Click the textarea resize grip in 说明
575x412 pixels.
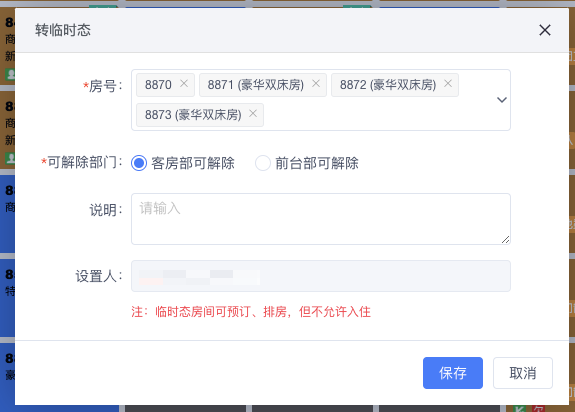click(x=505, y=240)
